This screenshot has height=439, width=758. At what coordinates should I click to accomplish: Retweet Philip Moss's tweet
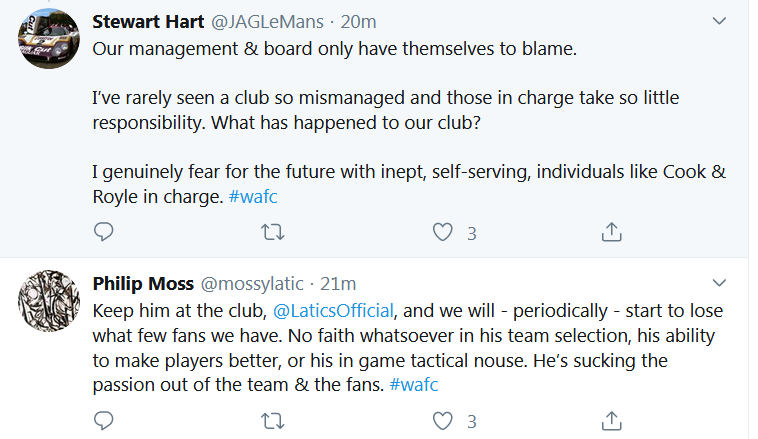coord(272,420)
